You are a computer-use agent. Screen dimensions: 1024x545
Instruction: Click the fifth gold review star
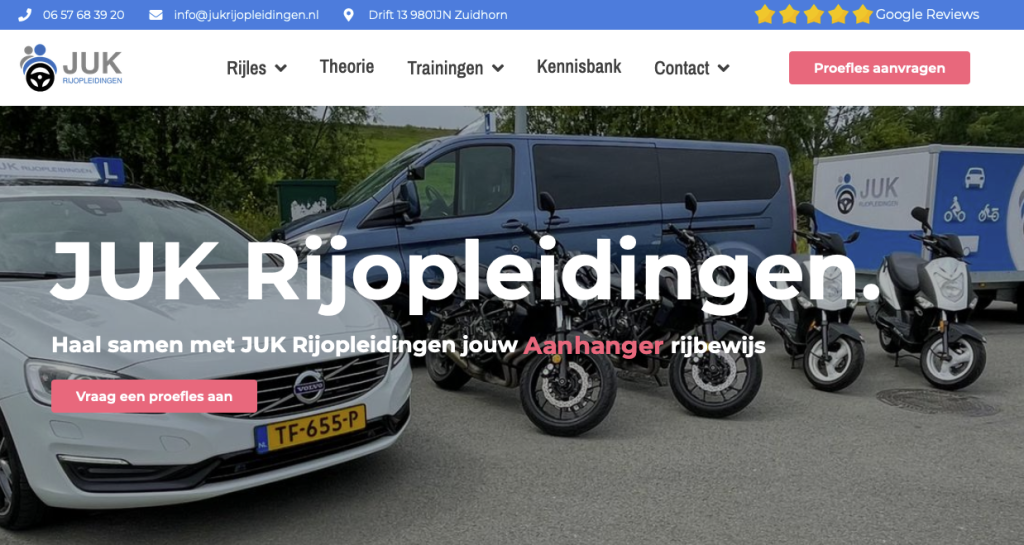click(x=862, y=14)
